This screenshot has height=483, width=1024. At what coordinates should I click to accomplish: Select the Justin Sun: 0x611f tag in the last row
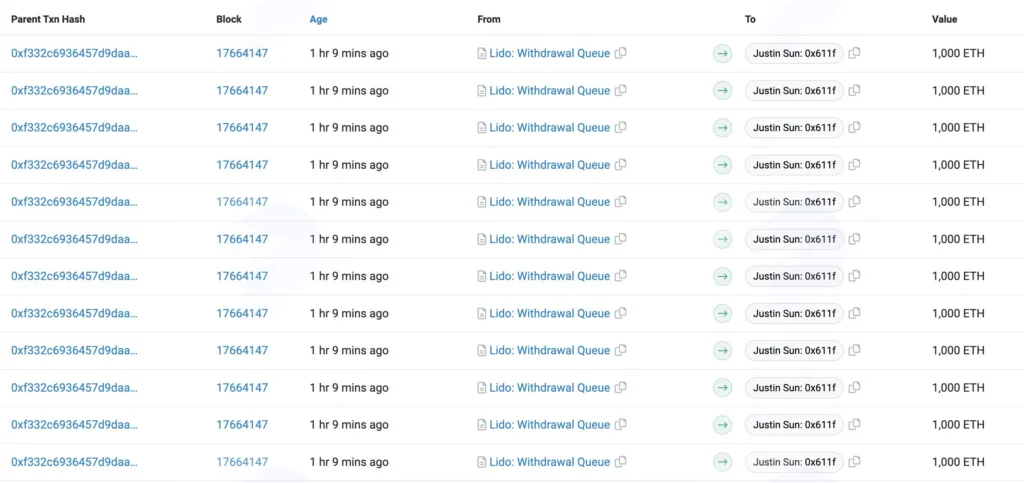point(794,462)
